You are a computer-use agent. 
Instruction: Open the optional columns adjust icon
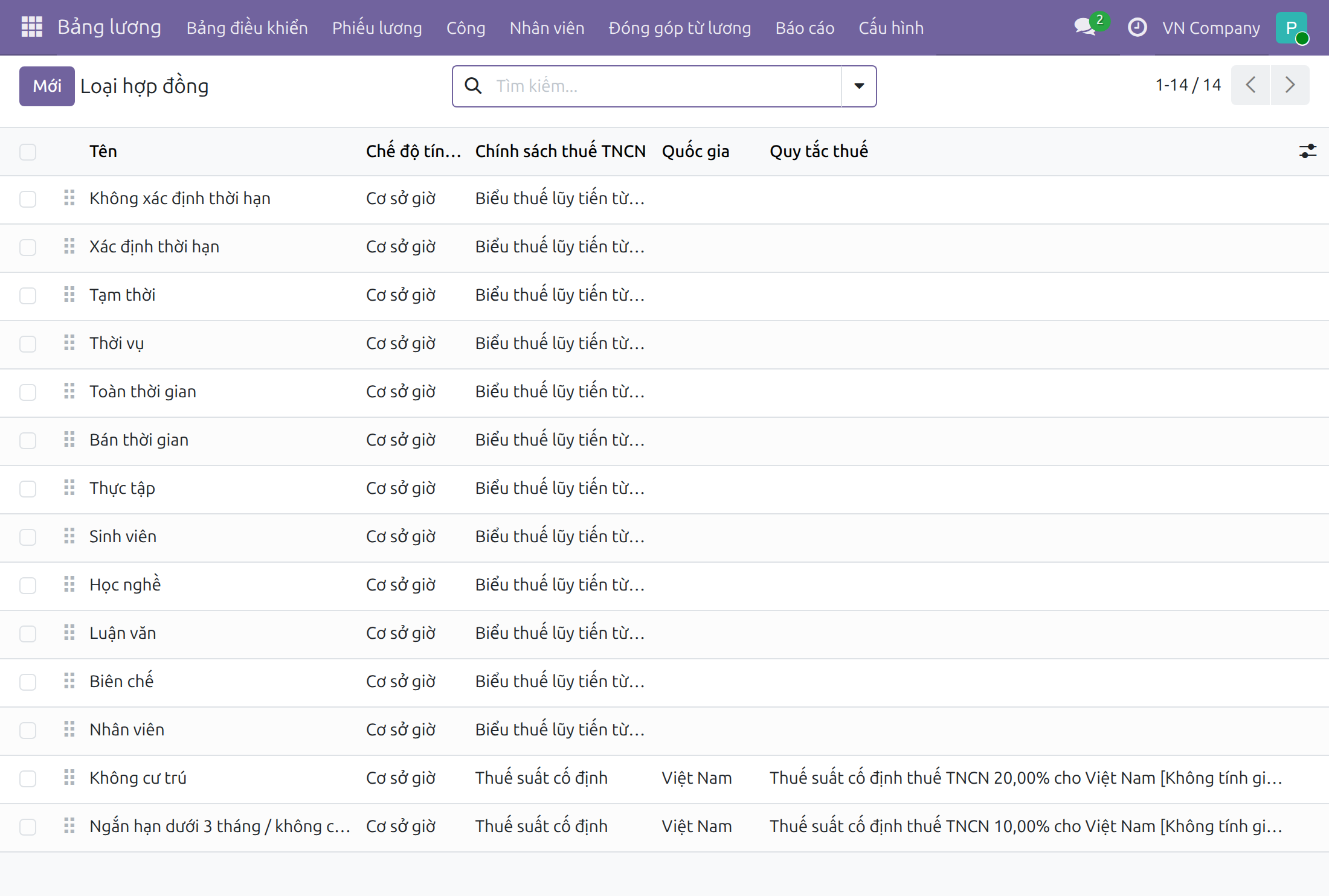[1308, 151]
